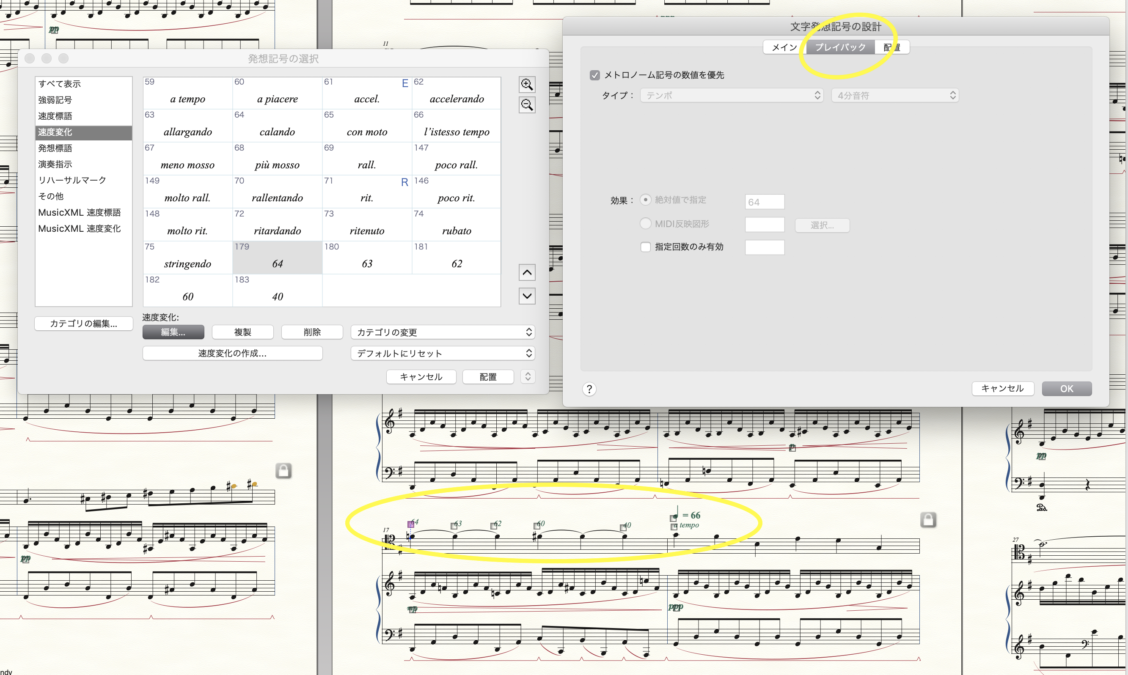Viewport: 1128px width, 675px height.
Task: Open the 4分音符 note value dropdown
Action: tap(895, 95)
